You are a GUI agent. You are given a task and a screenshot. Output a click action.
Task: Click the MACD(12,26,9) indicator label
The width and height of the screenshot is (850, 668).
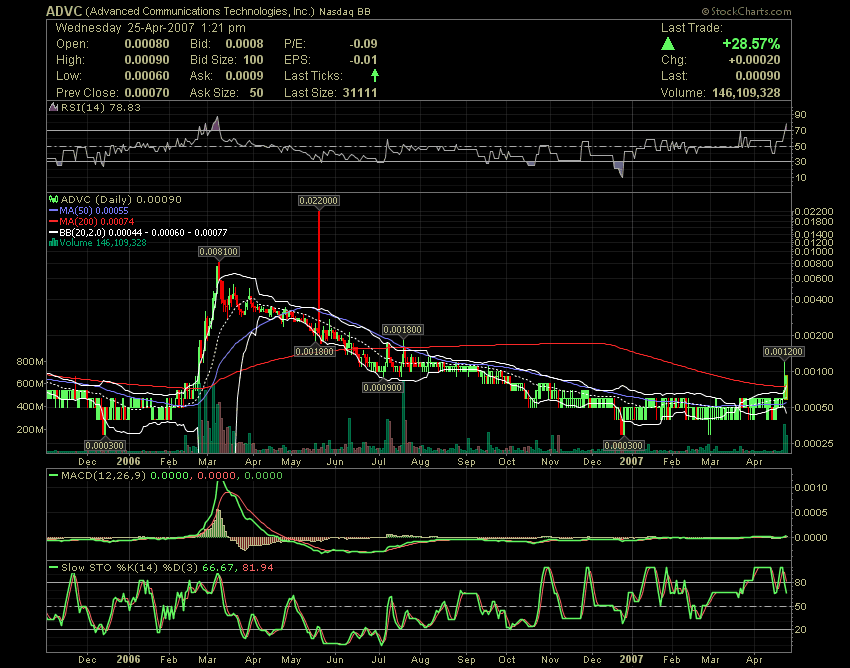coord(104,476)
